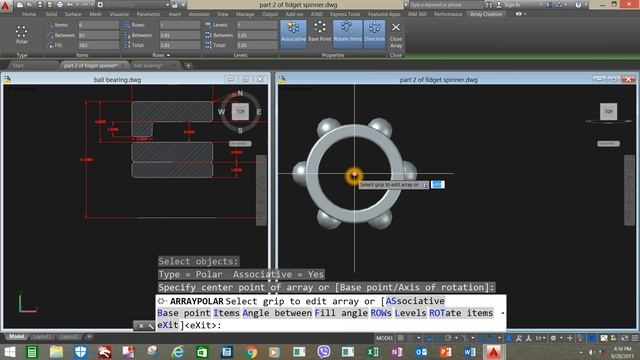
Task: Open Internet Explorer from taskbar
Action: pyautogui.click(x=178, y=352)
